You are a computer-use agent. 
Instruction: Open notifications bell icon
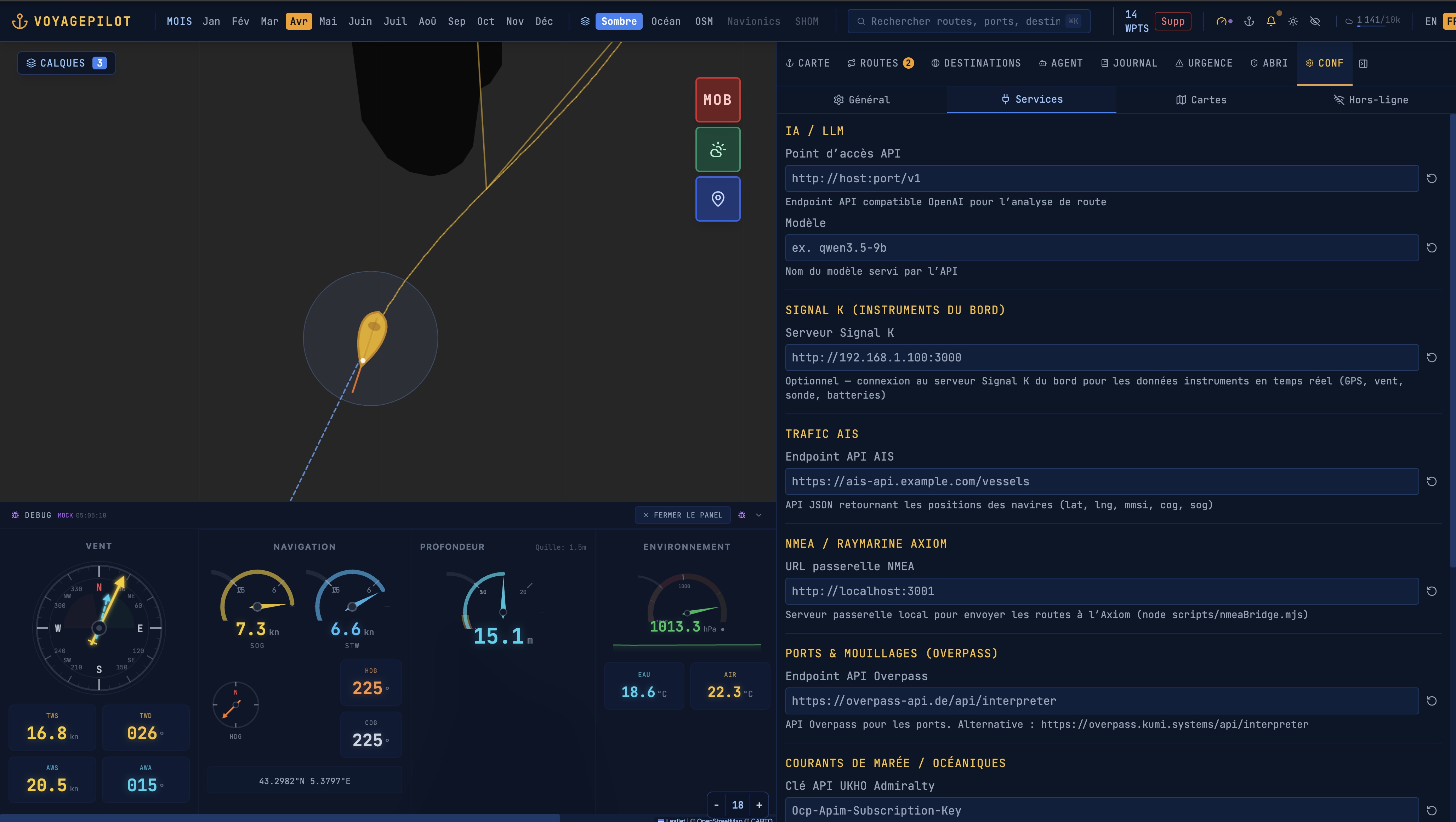1271,22
